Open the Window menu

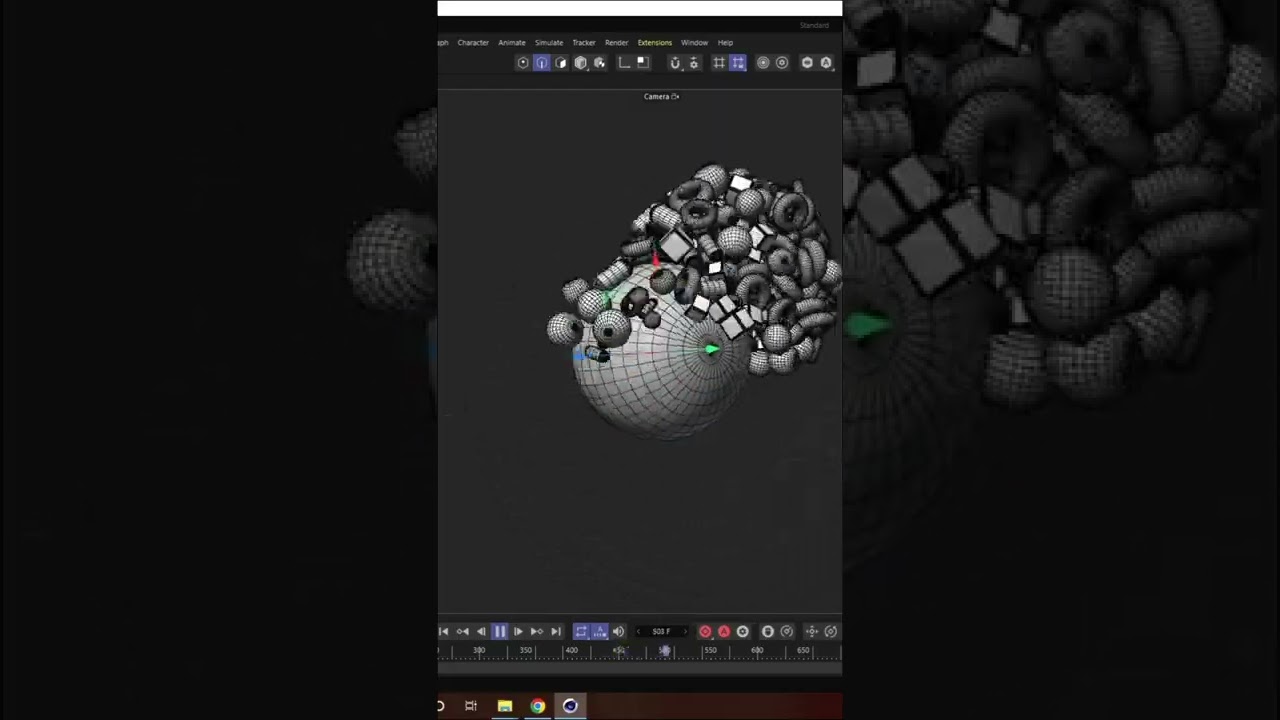tap(694, 43)
